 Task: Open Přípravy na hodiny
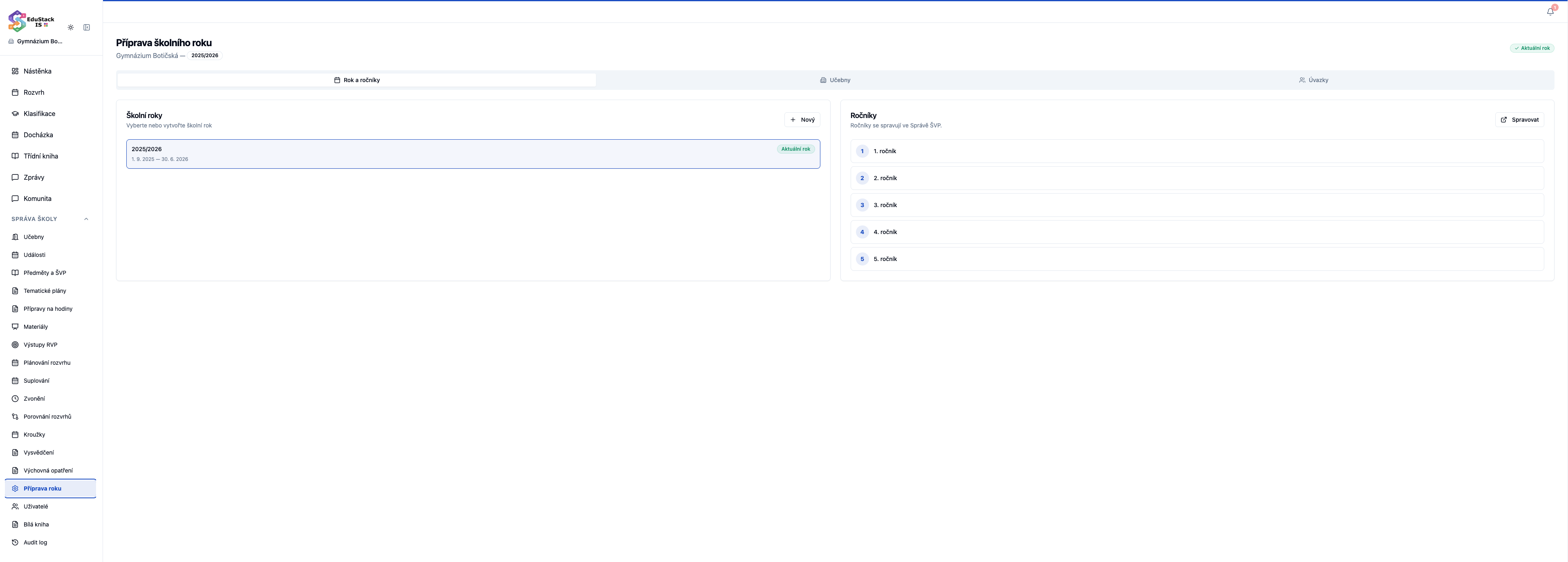51,309
